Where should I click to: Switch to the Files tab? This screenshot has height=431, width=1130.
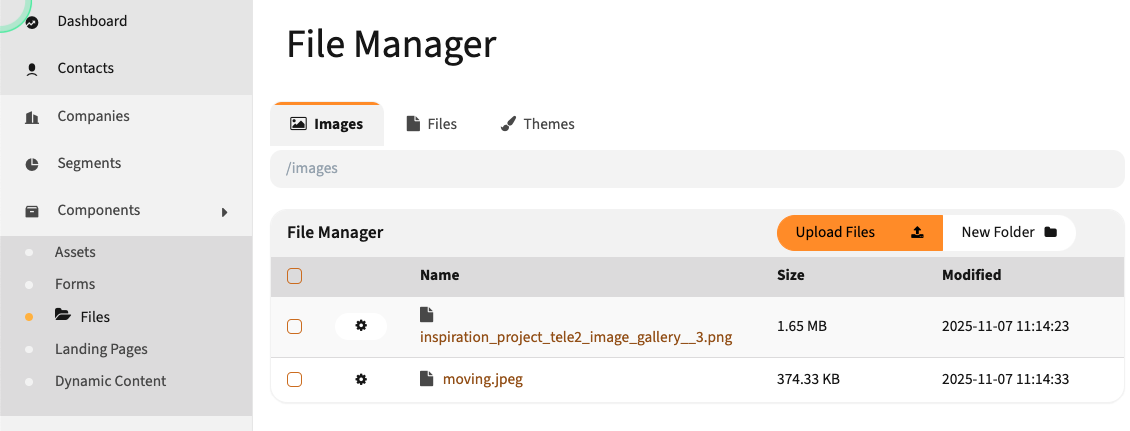pyautogui.click(x=431, y=124)
